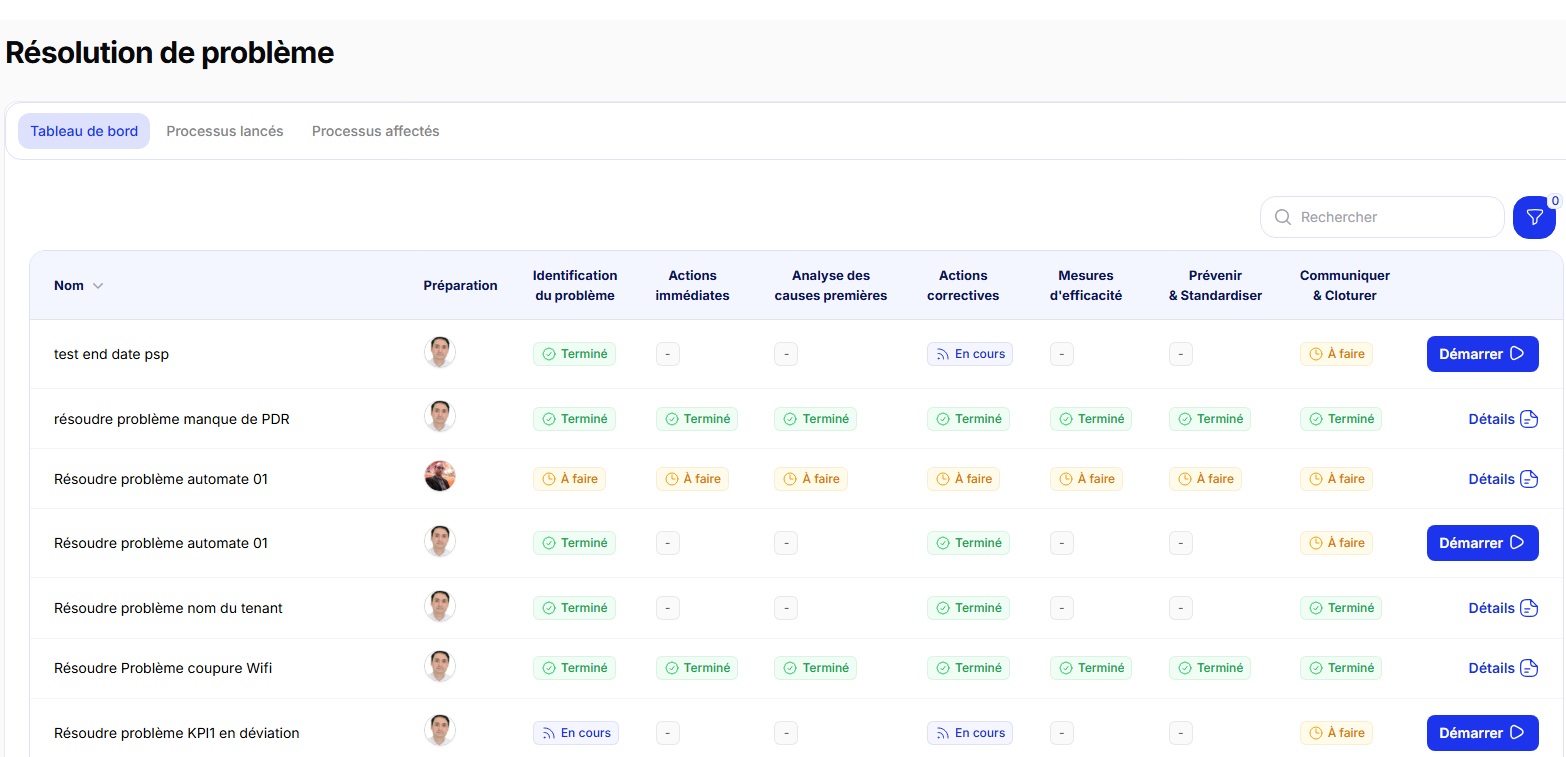This screenshot has height=757, width=1566.
Task: Click the avatar for Résoudre problème automate 01 with À faire identification
Action: (440, 477)
